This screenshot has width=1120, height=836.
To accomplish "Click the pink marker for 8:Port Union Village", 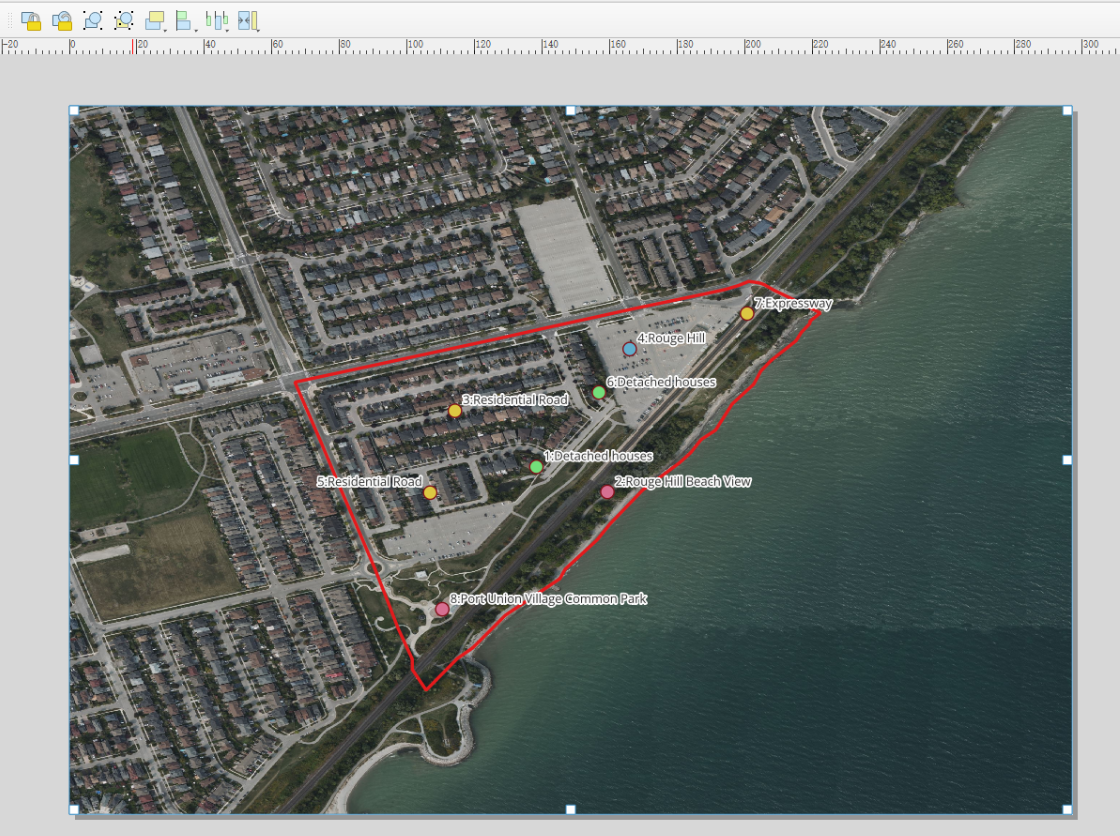I will pyautogui.click(x=442, y=609).
